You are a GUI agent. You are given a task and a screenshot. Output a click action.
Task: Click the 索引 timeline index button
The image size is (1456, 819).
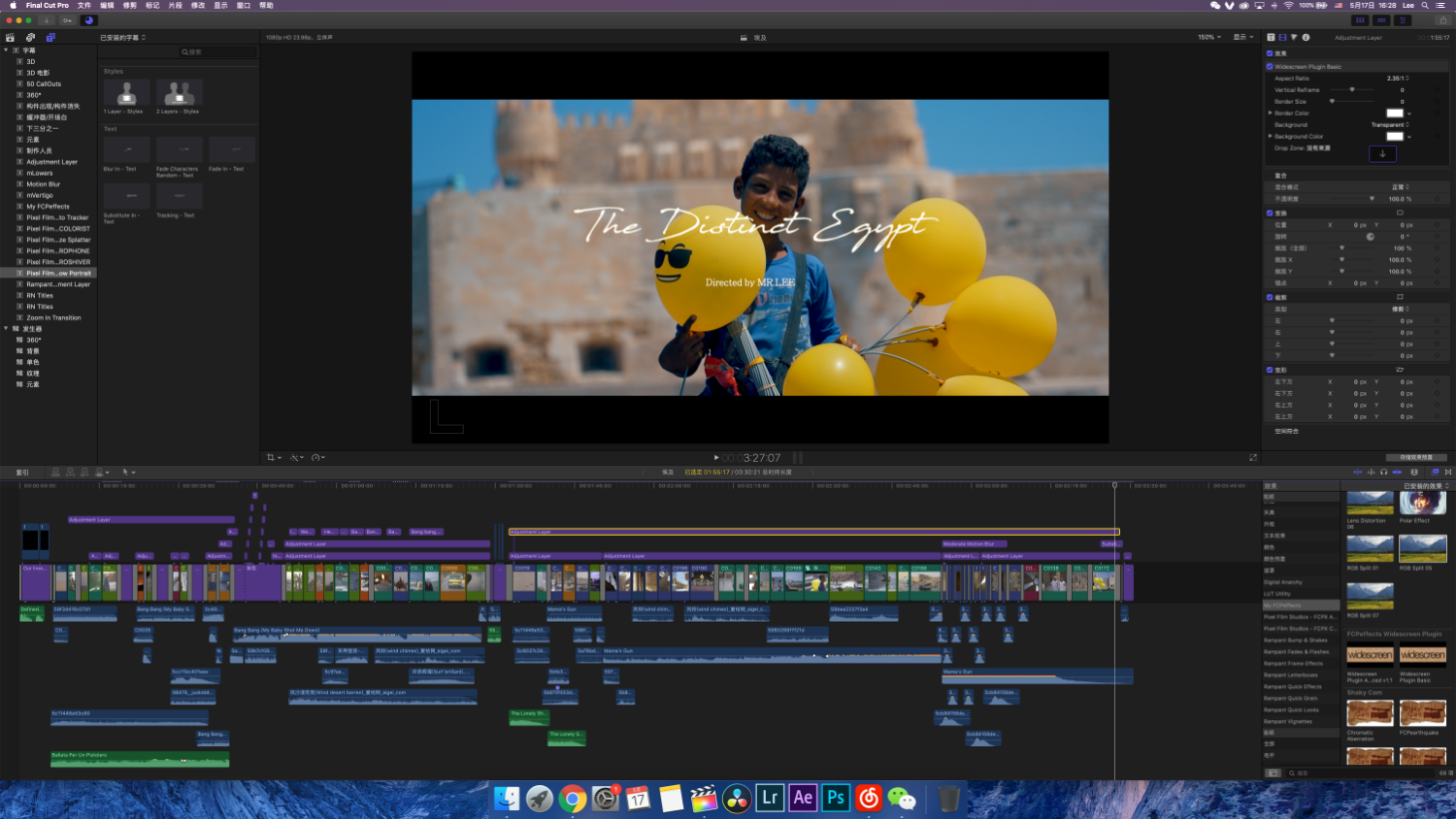click(22, 473)
